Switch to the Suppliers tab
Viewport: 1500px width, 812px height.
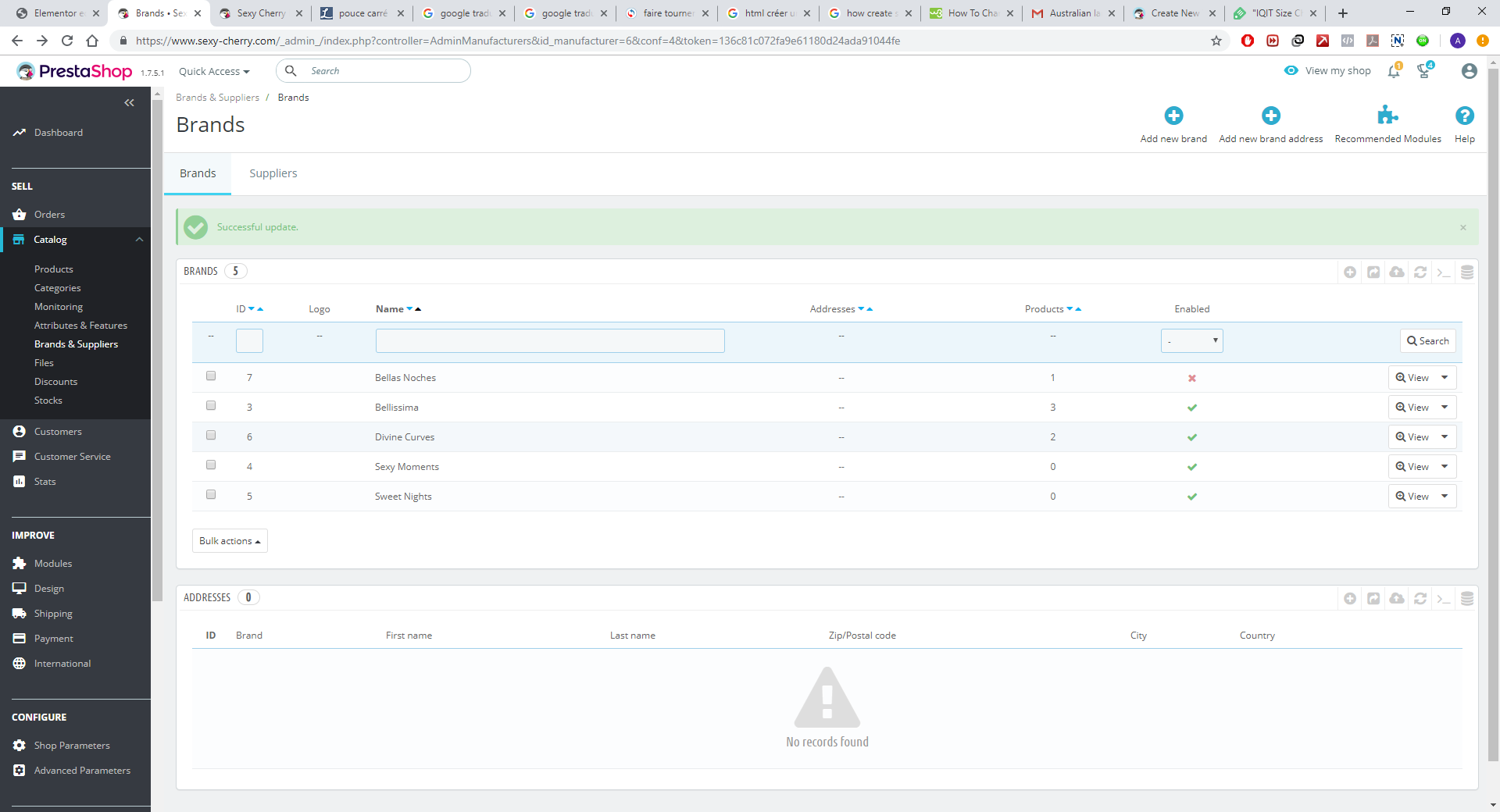(x=273, y=173)
